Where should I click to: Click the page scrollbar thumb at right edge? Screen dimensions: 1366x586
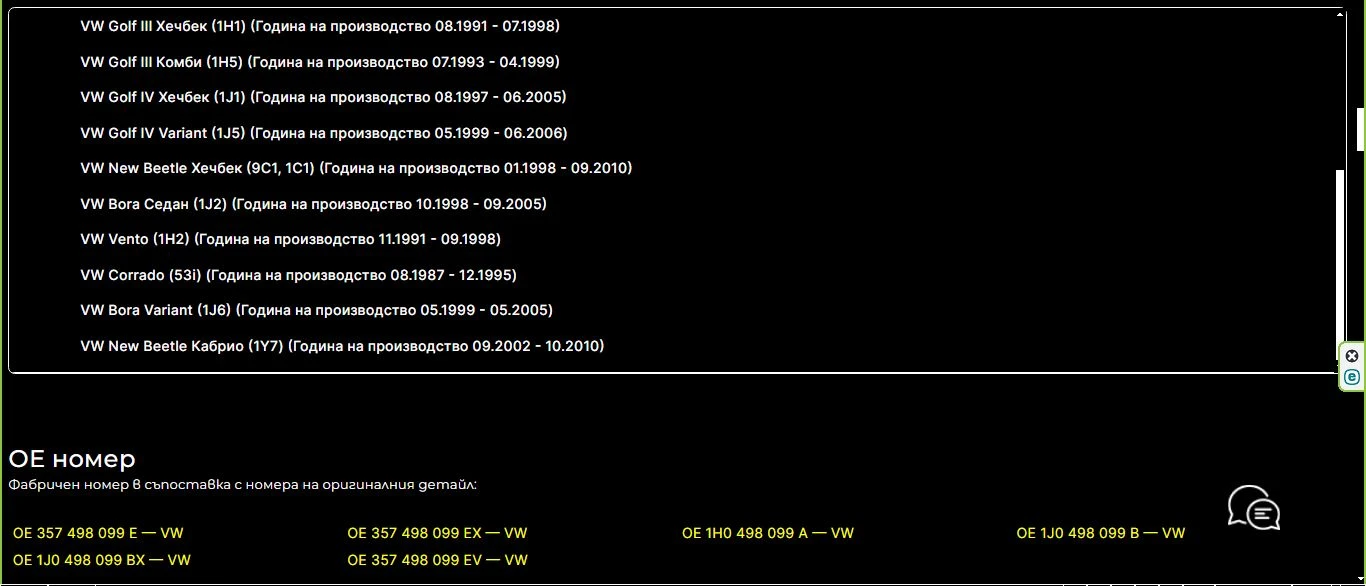[x=1360, y=129]
